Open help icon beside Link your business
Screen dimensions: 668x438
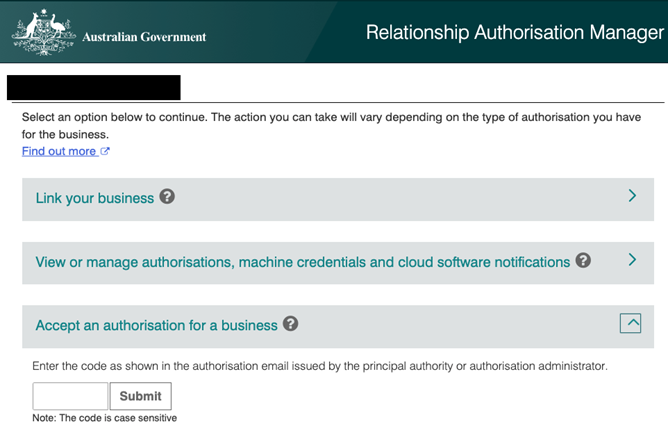tap(167, 196)
